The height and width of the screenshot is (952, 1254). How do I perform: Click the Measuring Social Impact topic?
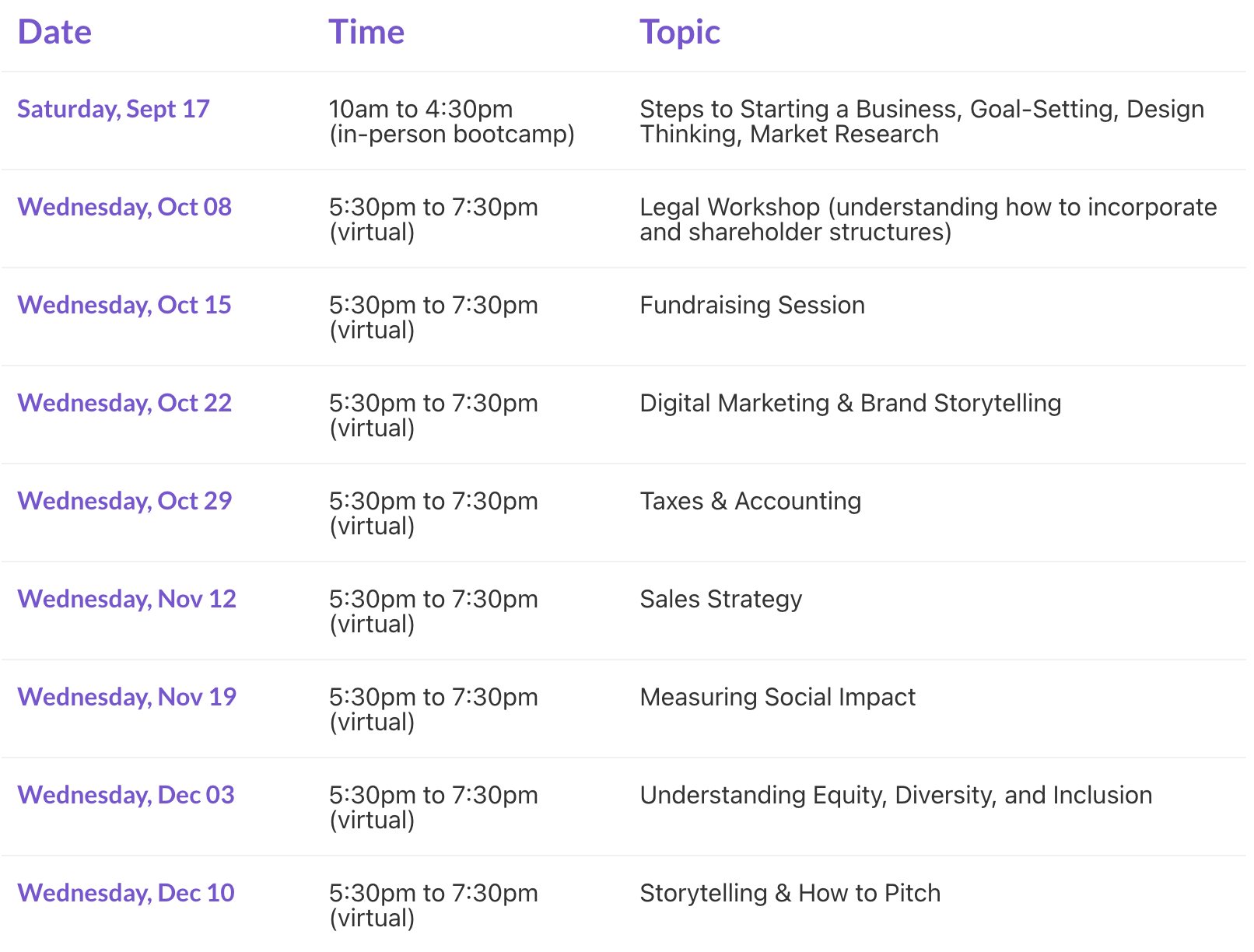click(x=778, y=697)
